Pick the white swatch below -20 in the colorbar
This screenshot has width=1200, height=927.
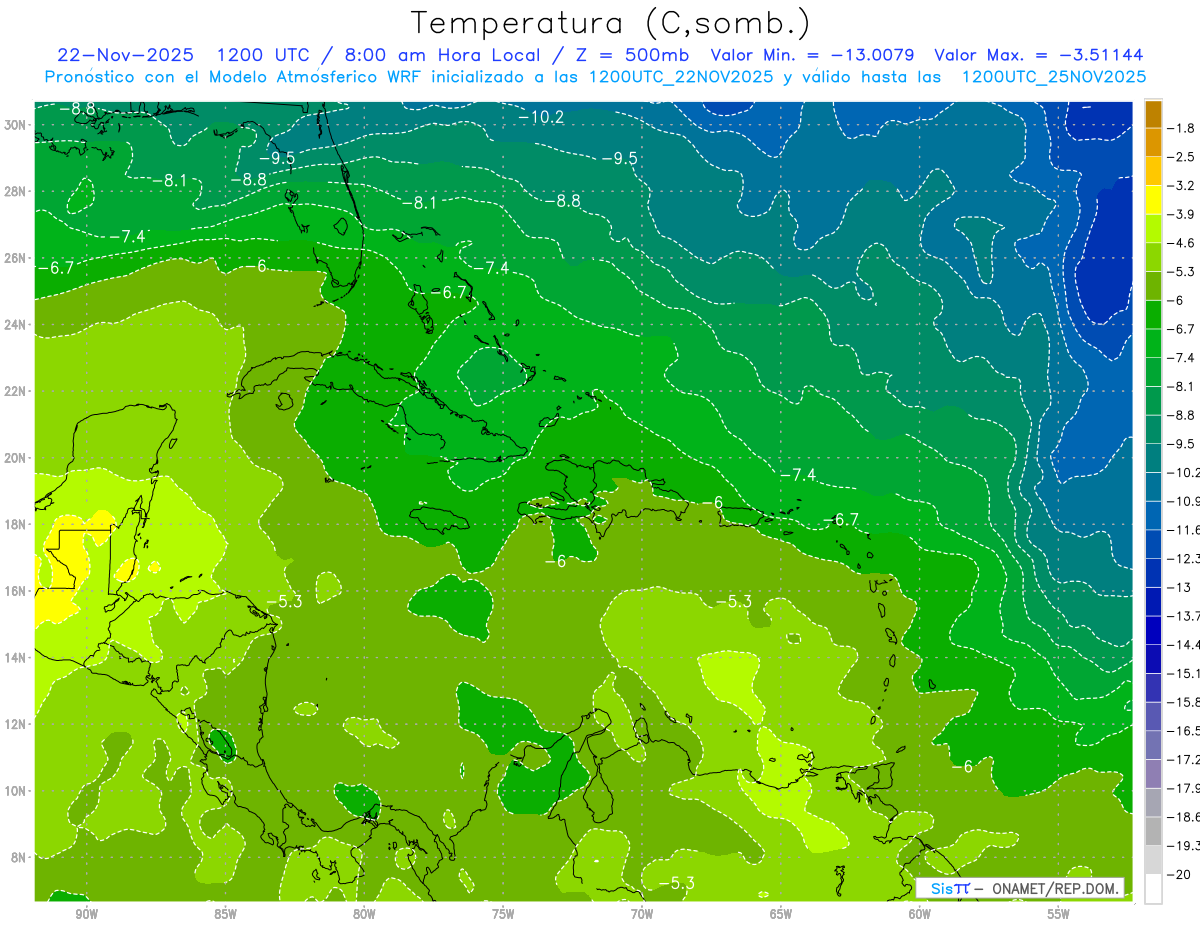coord(1153,889)
